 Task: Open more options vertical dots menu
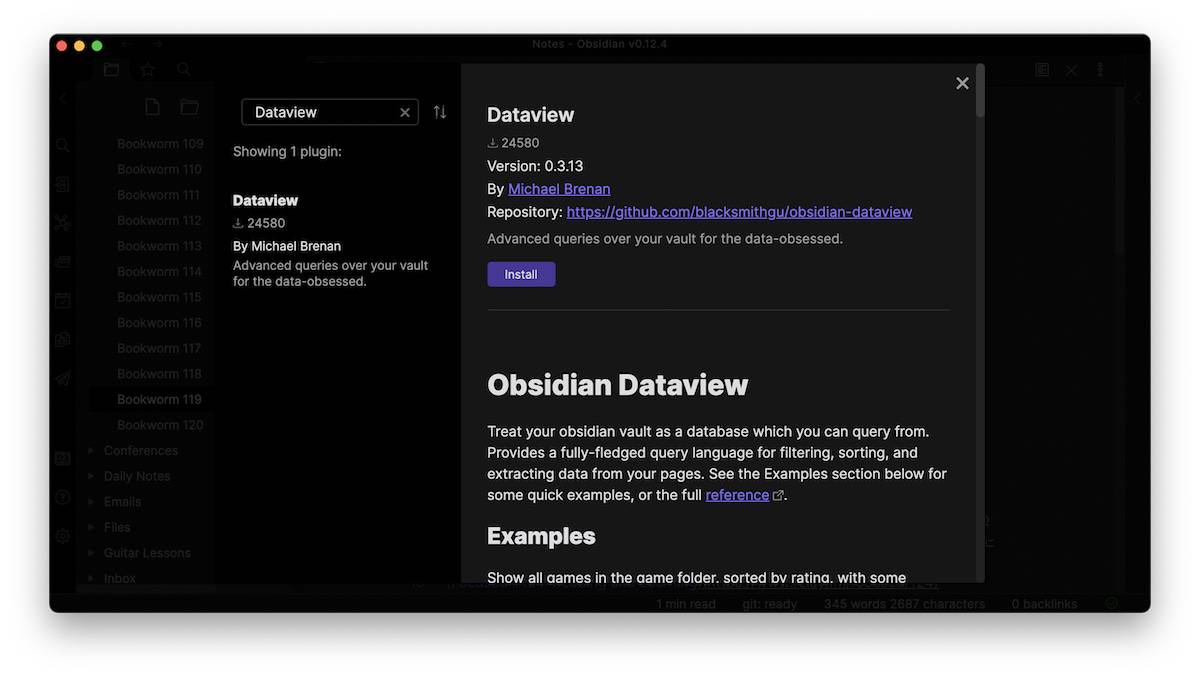tap(1100, 70)
